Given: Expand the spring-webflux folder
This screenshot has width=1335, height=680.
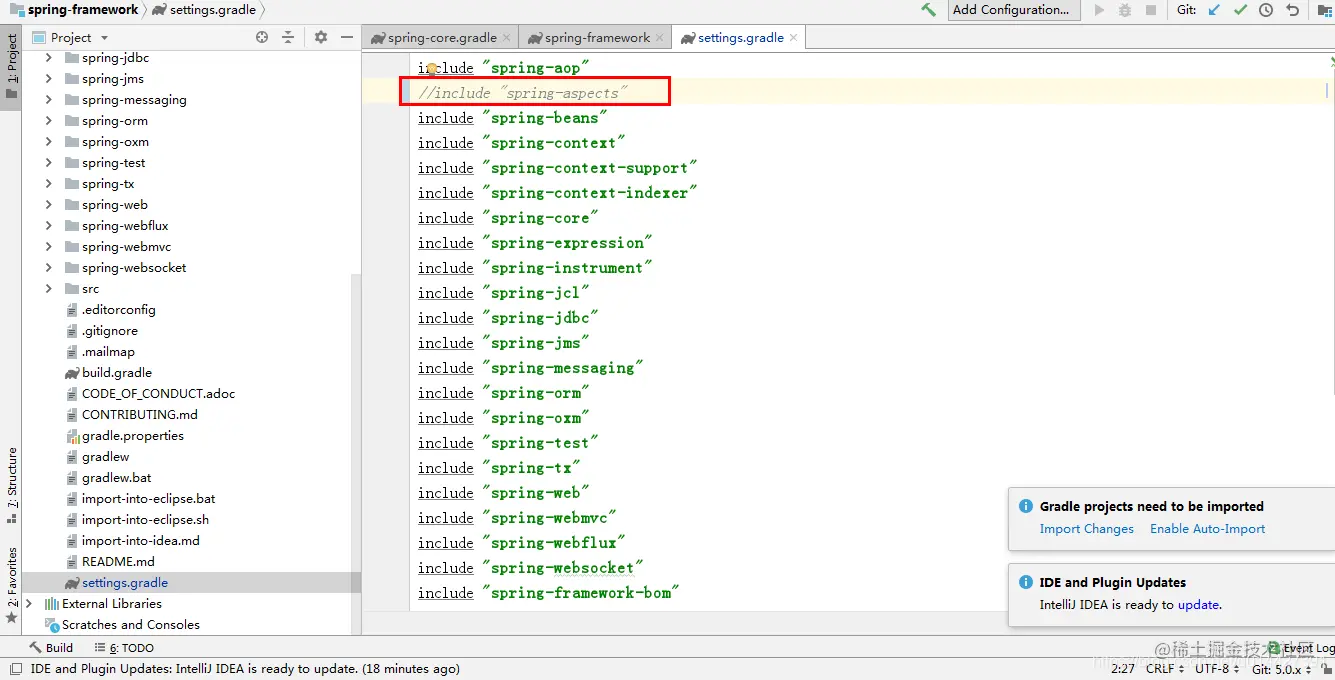Looking at the screenshot, I should click(48, 226).
